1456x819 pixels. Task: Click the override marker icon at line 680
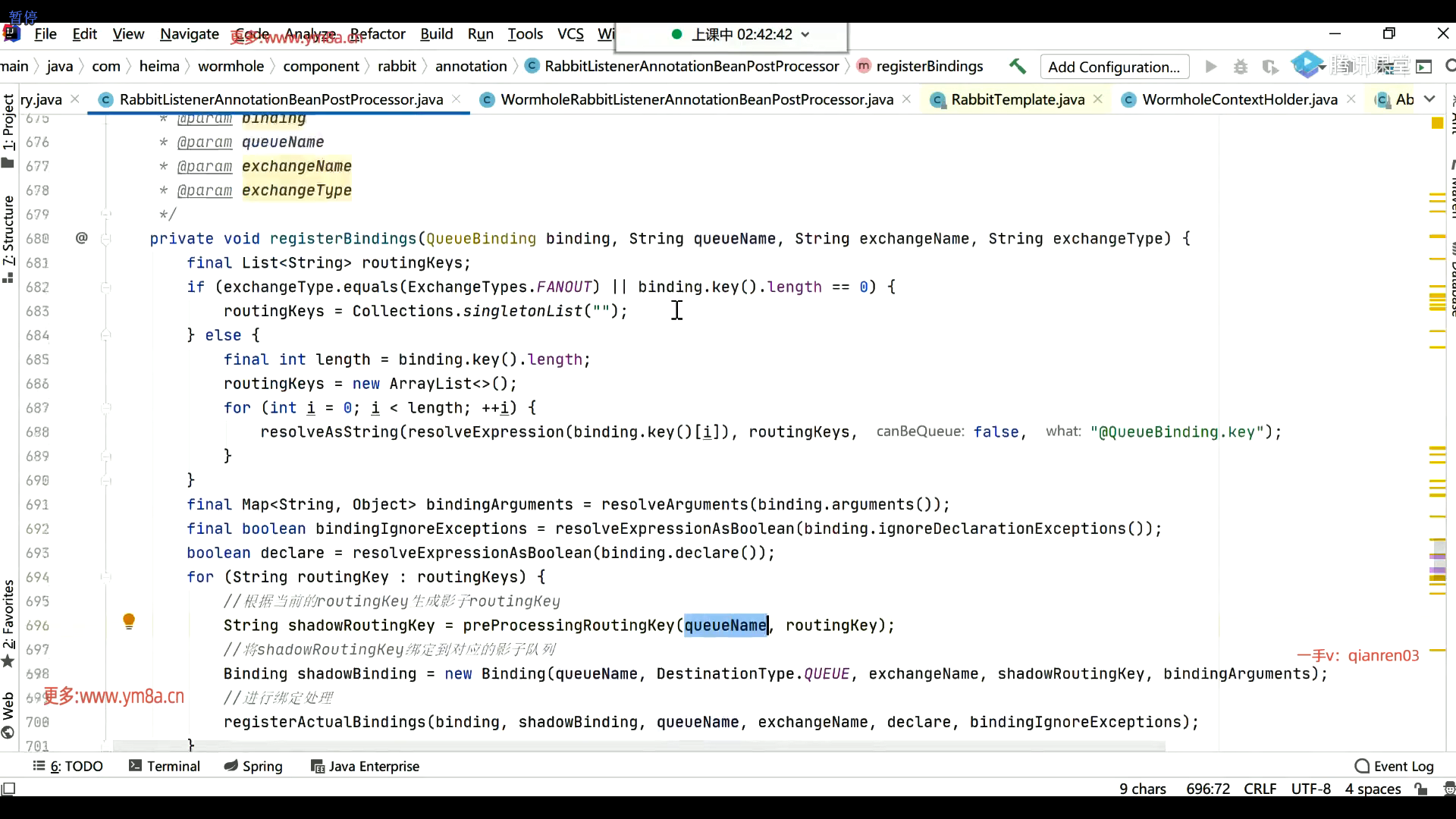coord(82,238)
